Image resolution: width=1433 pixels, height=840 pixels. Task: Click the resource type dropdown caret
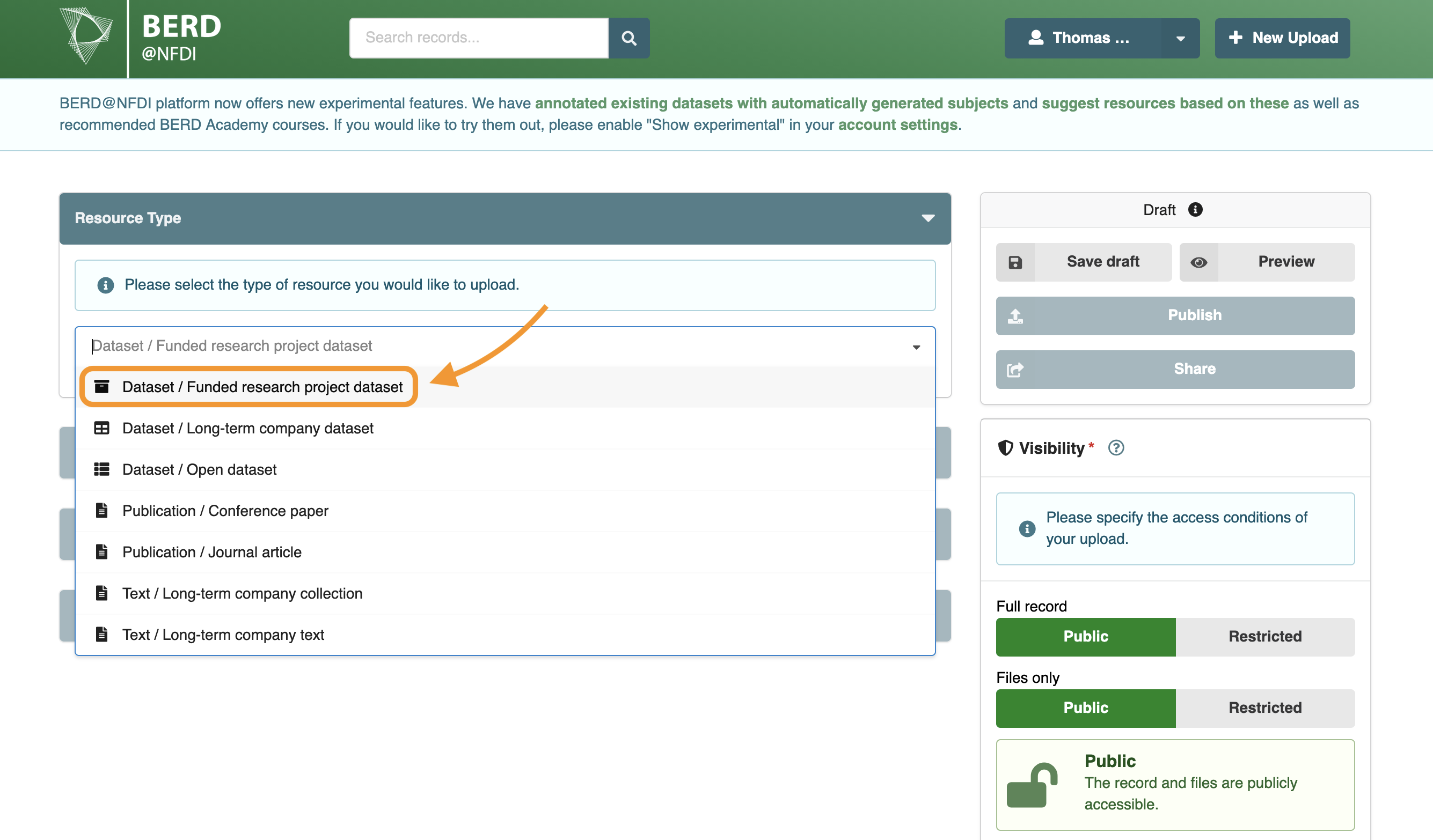tap(916, 347)
